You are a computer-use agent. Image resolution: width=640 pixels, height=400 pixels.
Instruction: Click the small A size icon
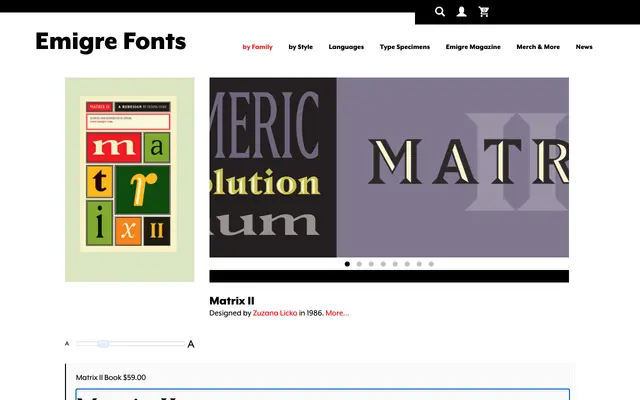(67, 344)
